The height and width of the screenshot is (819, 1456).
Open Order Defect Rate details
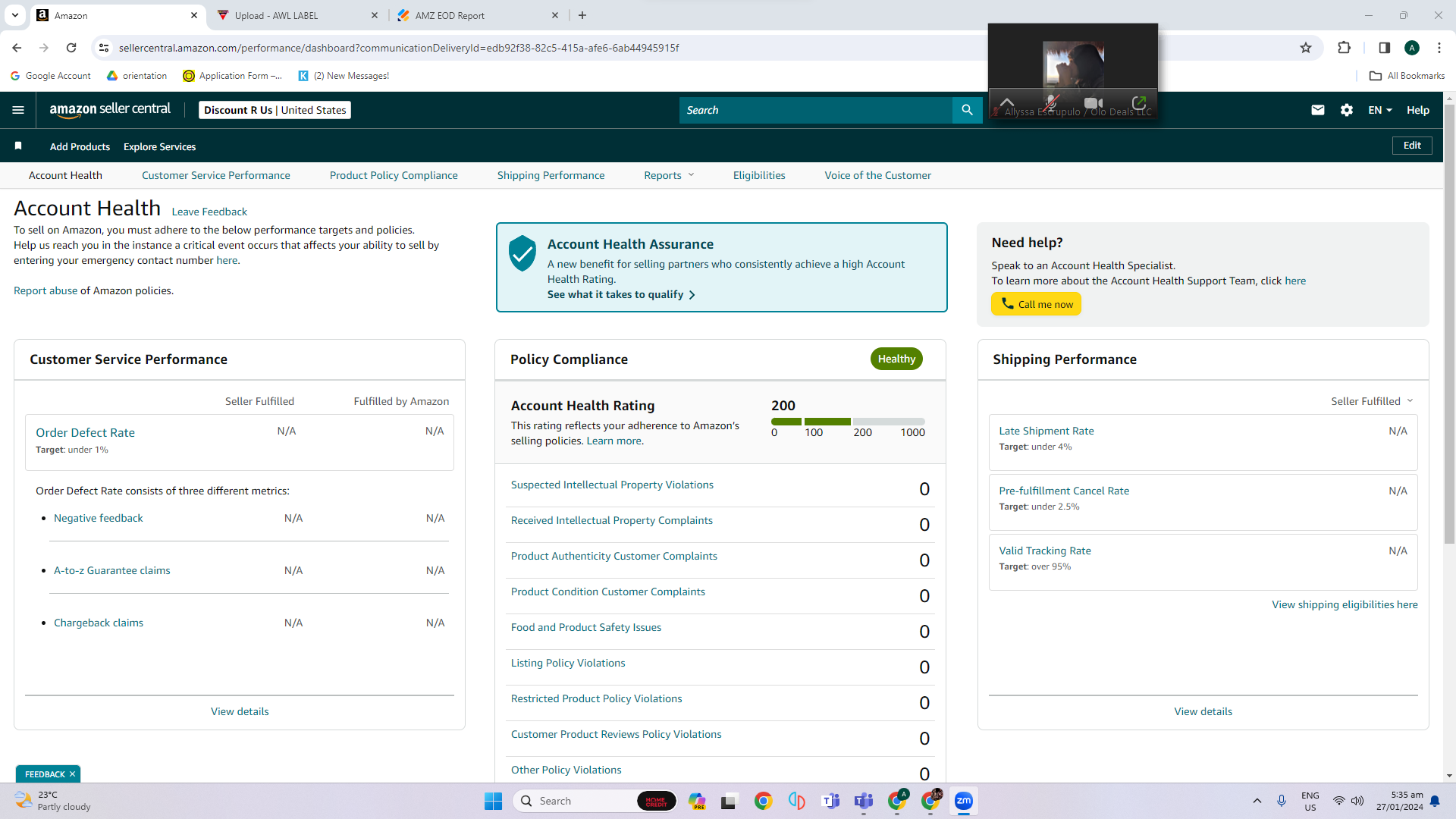coord(85,432)
